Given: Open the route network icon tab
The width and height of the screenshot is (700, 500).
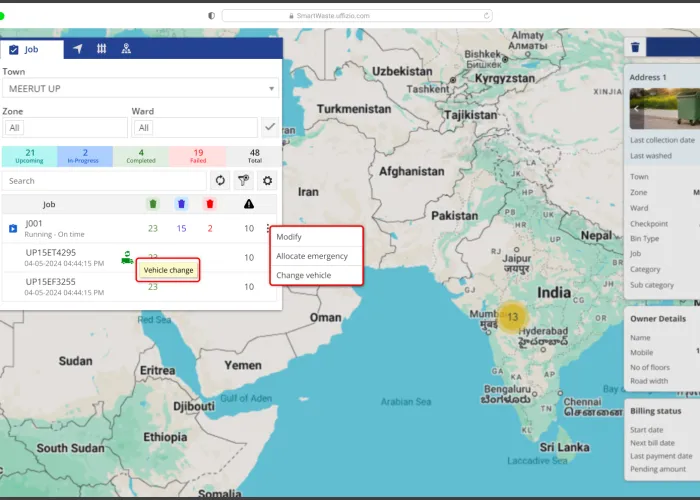Looking at the screenshot, I should [126, 49].
